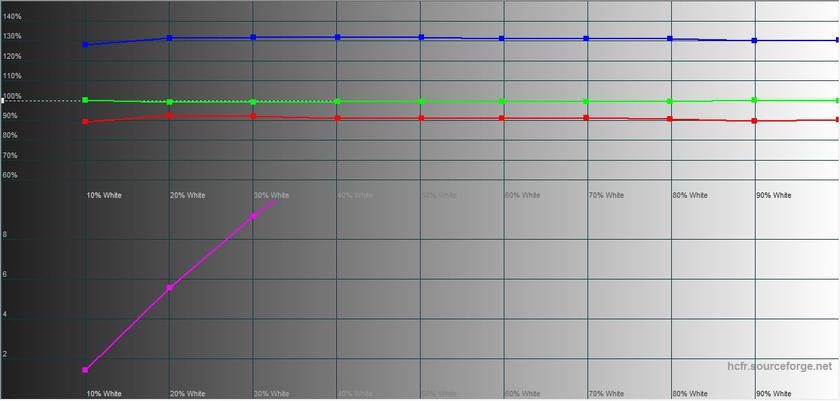Click the magenta data point at 30% White
Screen dimensions: 840x401
tap(253, 216)
